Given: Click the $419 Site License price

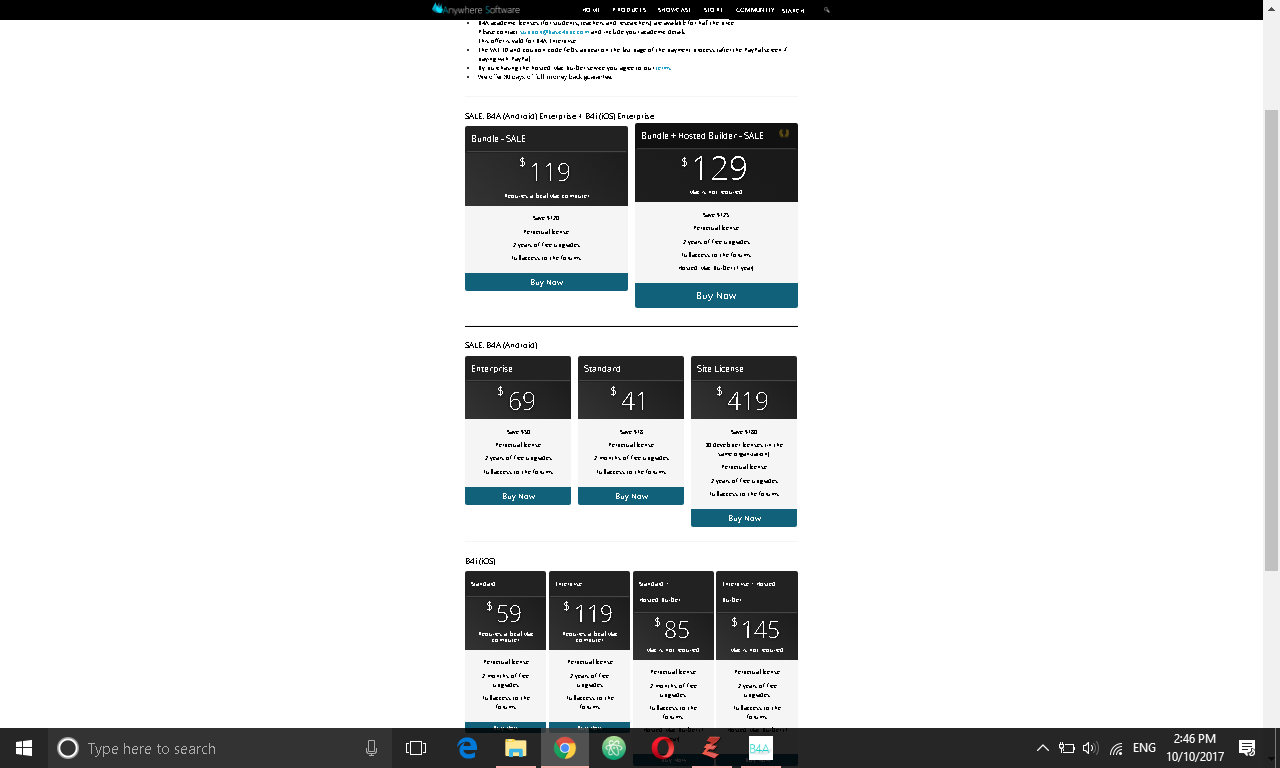Looking at the screenshot, I should coord(743,400).
